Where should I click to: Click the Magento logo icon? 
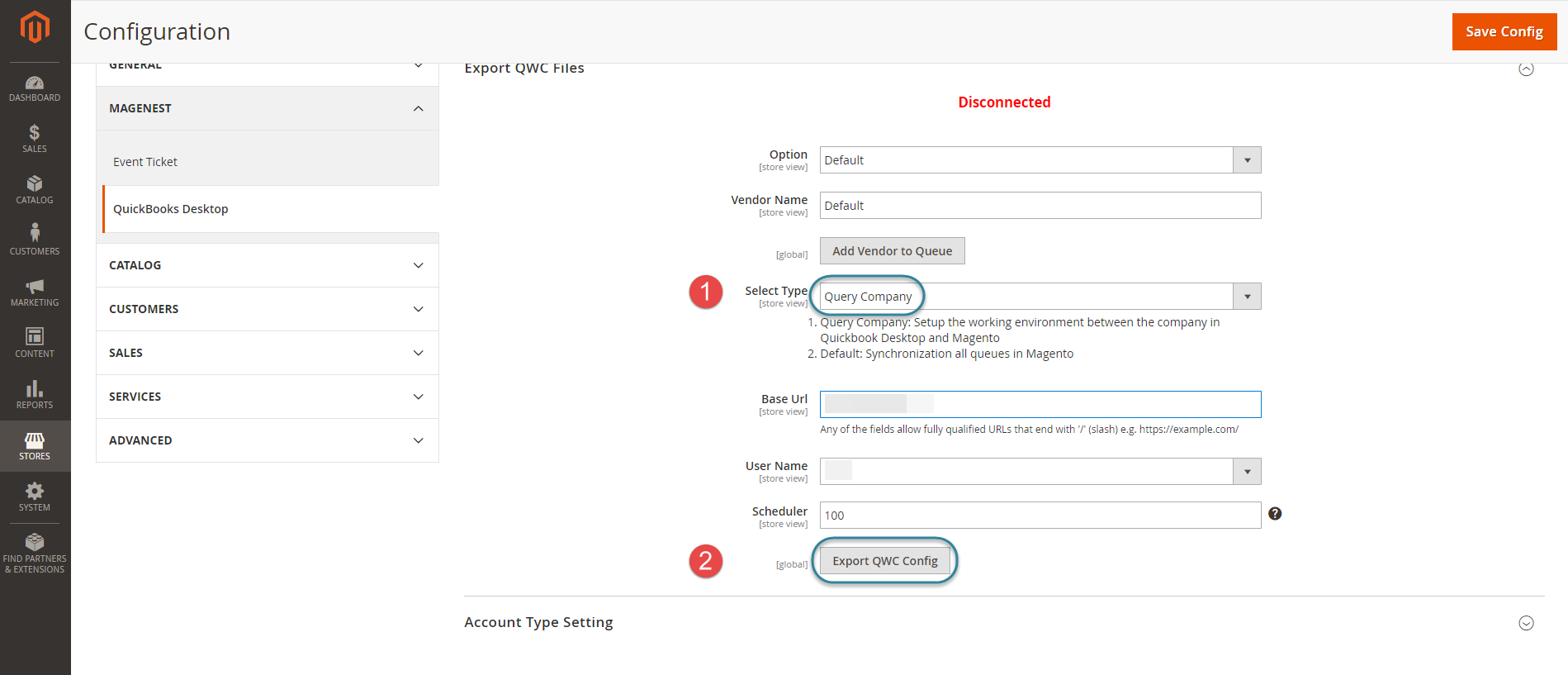click(x=35, y=27)
